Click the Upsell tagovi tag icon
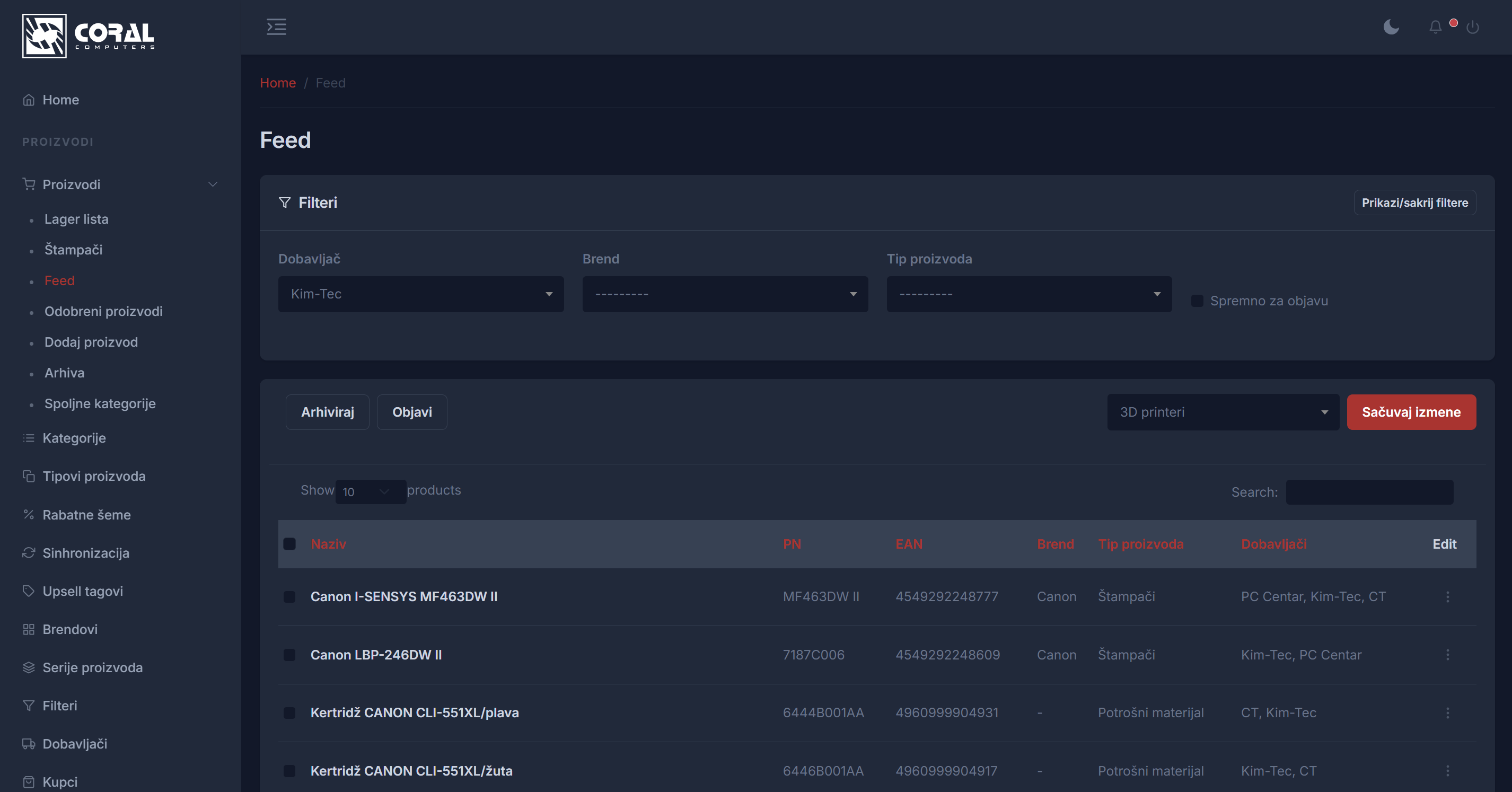 [x=29, y=591]
